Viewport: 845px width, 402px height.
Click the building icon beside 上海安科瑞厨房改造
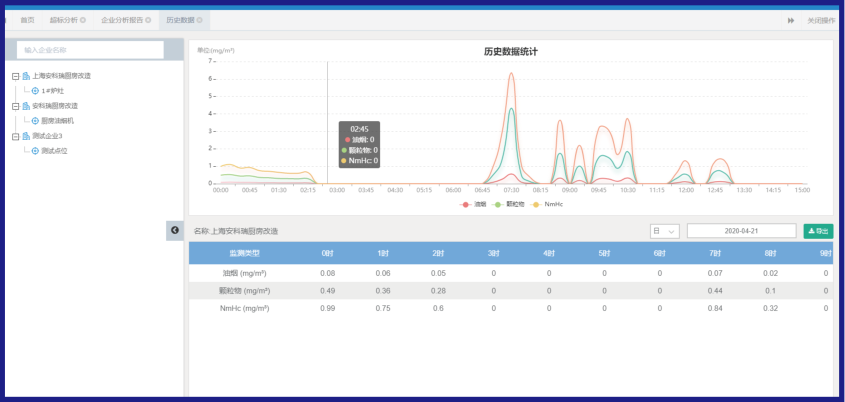26,76
